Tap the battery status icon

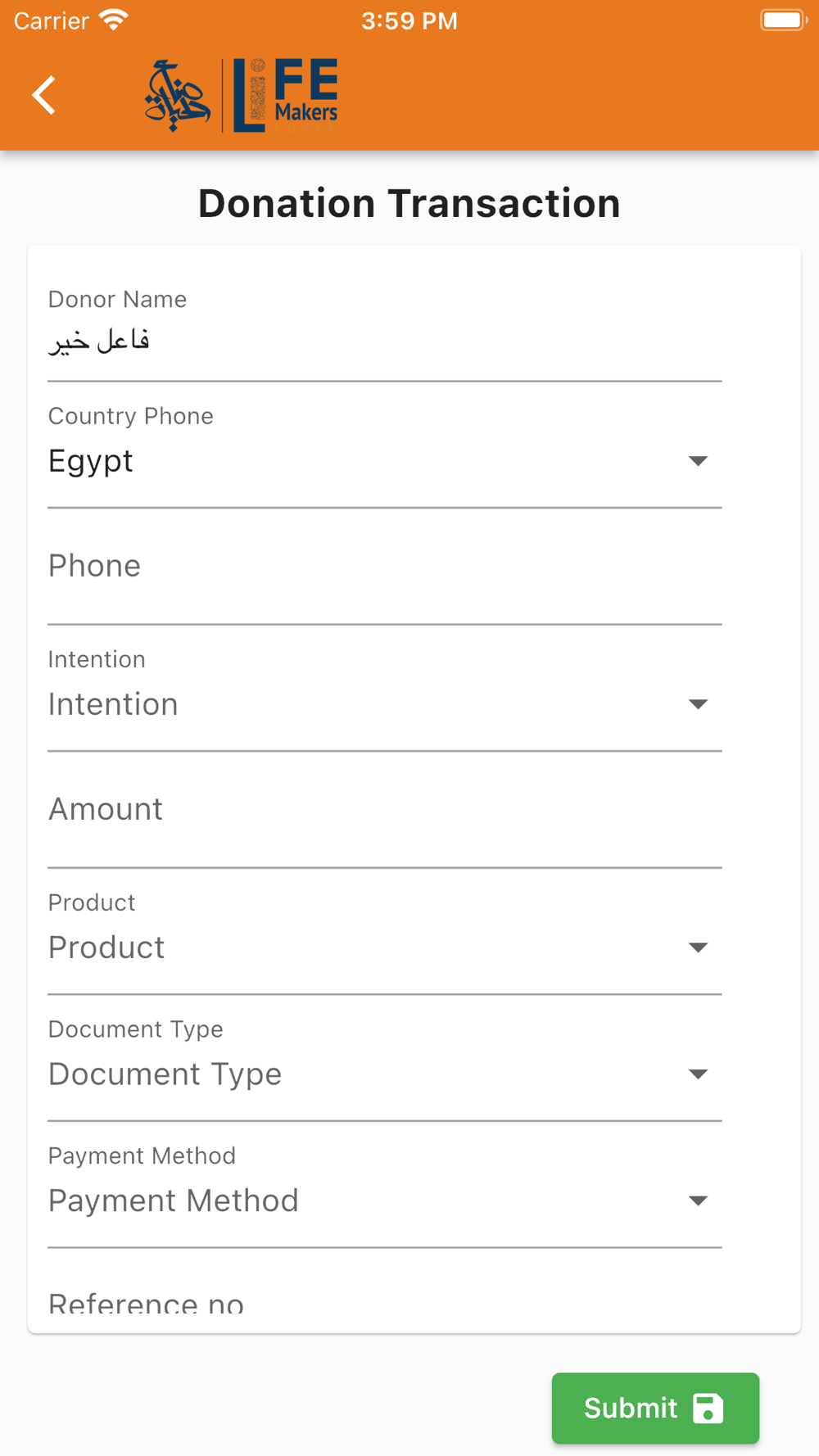784,20
